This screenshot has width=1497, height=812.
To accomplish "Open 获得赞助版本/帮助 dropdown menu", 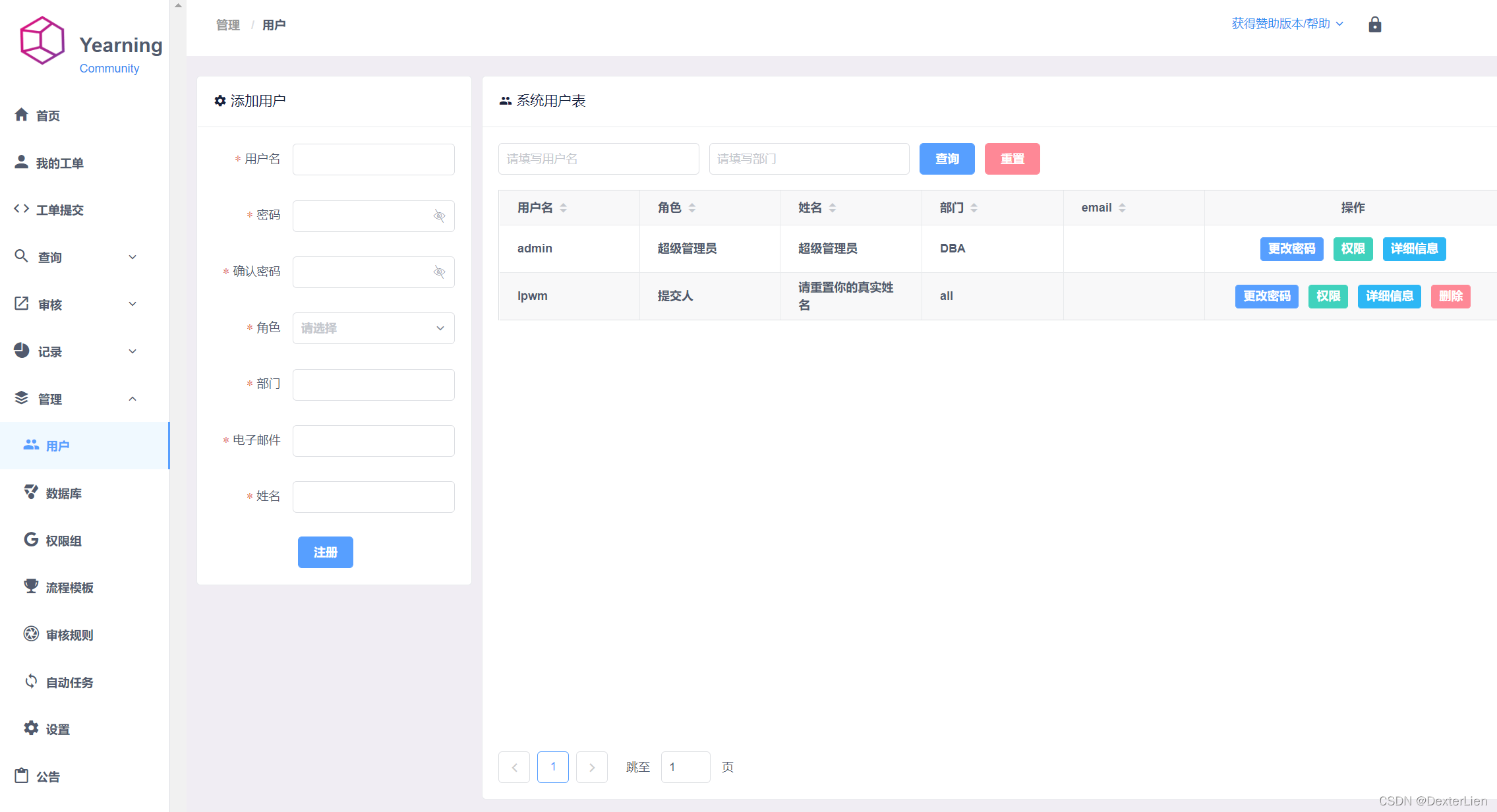I will [1286, 24].
